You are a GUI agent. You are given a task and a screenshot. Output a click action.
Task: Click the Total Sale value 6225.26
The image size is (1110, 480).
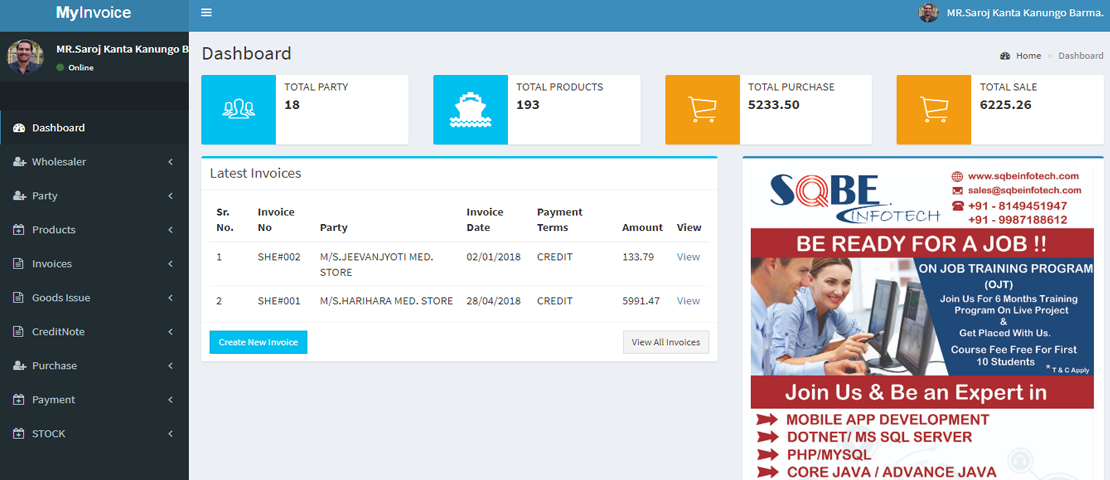[x=1005, y=105]
